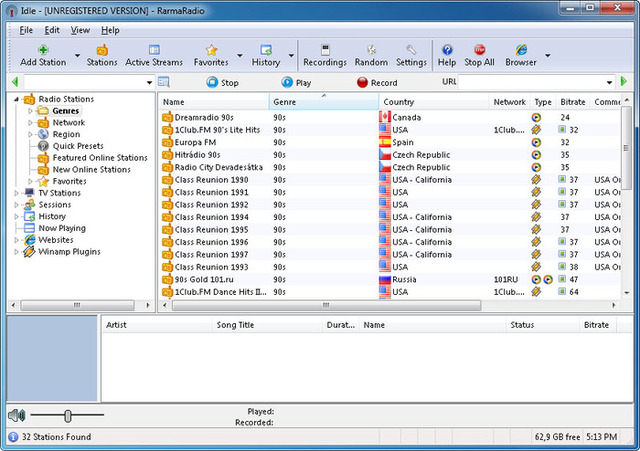The height and width of the screenshot is (451, 640).
Task: Show Active Streams from the toolbar
Action: pos(153,50)
